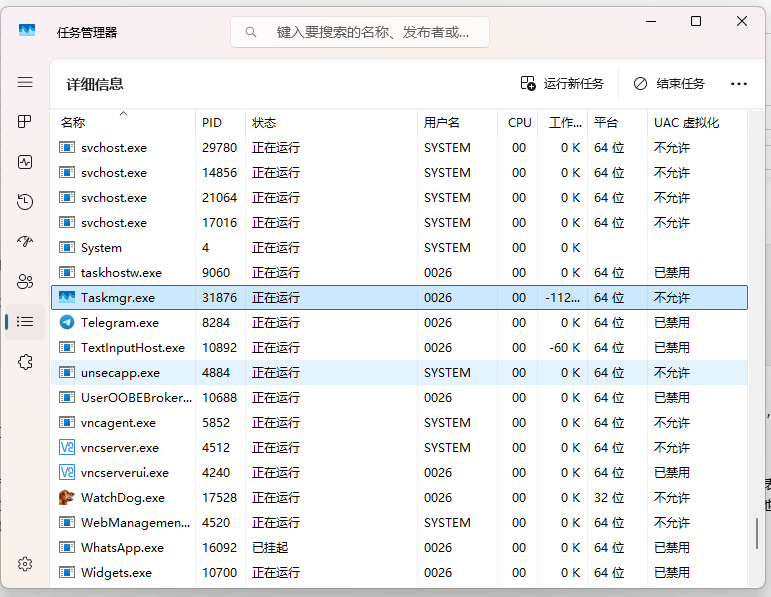Expand the three-dot more options menu

coord(739,84)
